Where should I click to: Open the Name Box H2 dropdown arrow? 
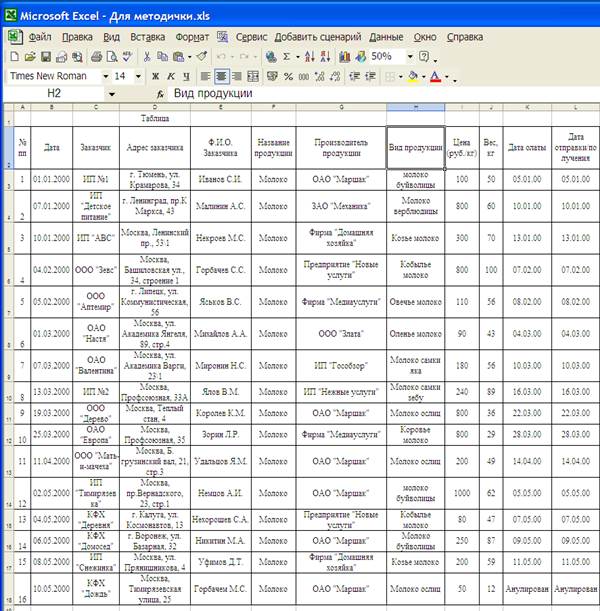(112, 94)
